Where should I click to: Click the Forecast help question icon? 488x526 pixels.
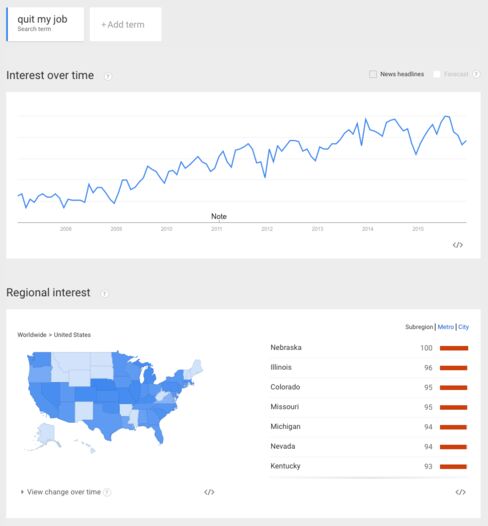tap(476, 74)
